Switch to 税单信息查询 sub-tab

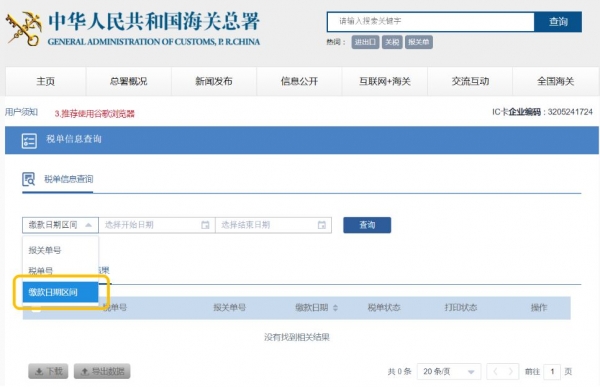(68, 179)
